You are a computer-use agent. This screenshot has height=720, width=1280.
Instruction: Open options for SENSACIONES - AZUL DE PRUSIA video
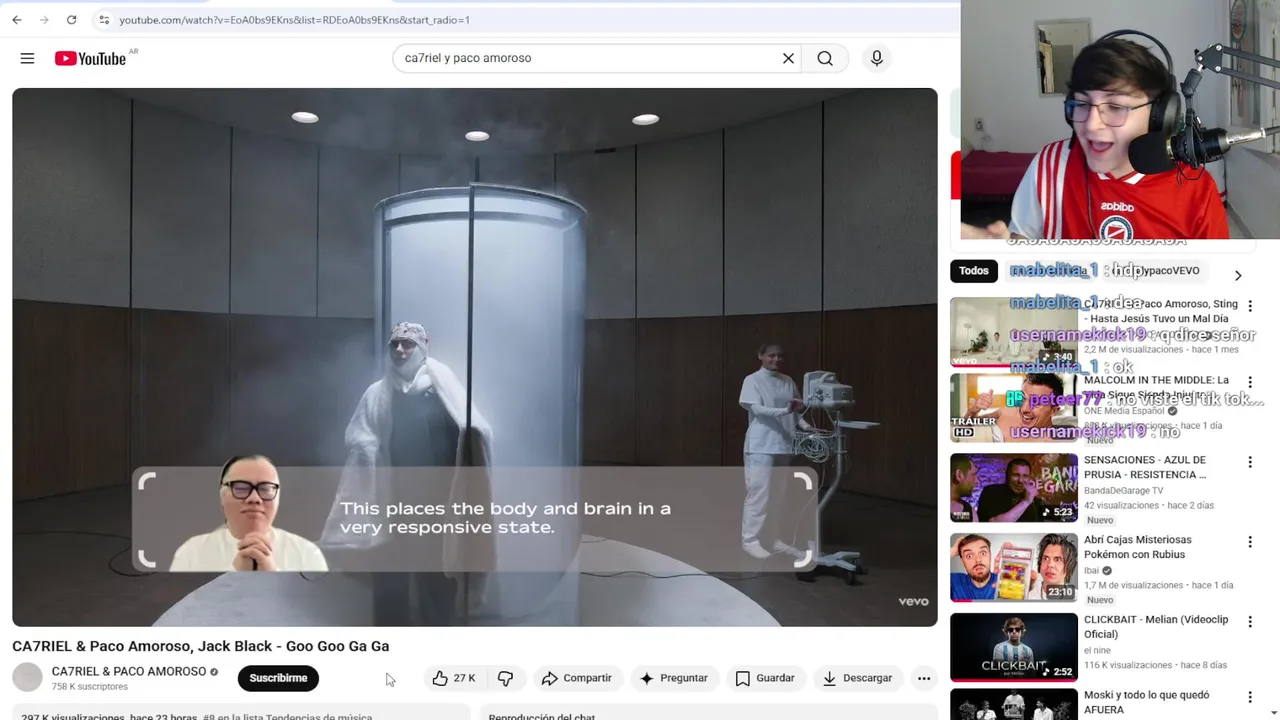pyautogui.click(x=1249, y=462)
